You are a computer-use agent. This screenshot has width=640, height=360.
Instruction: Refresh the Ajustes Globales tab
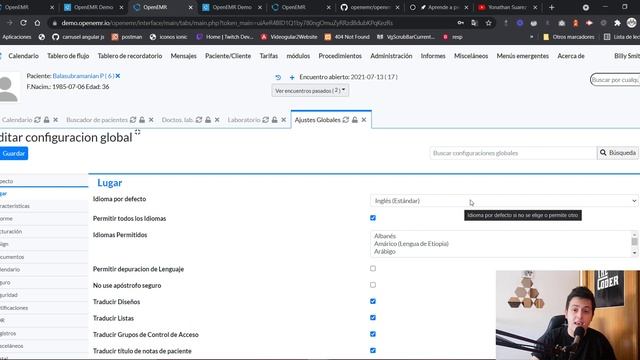tap(346, 120)
